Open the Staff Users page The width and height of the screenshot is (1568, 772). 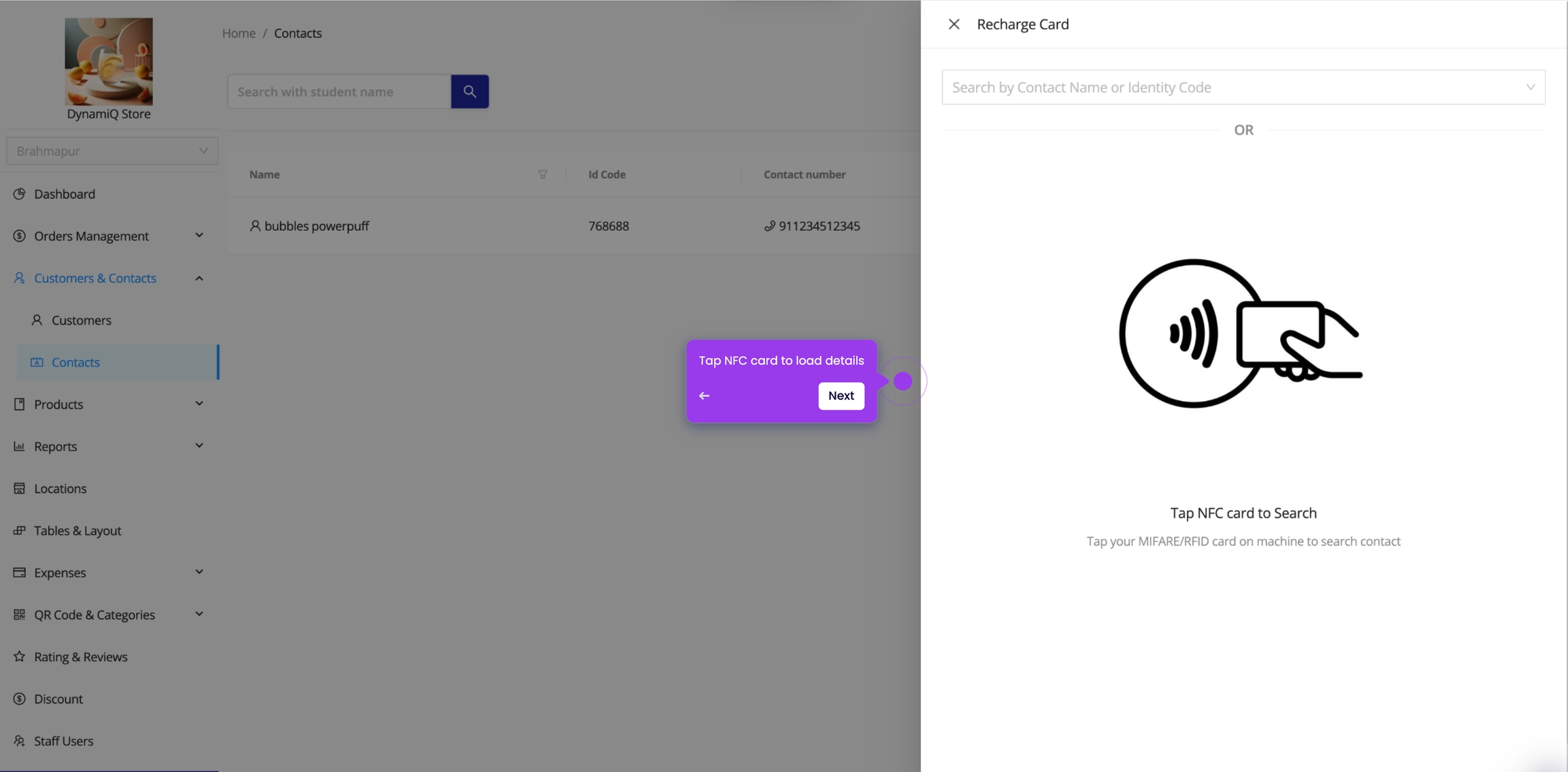click(x=63, y=741)
